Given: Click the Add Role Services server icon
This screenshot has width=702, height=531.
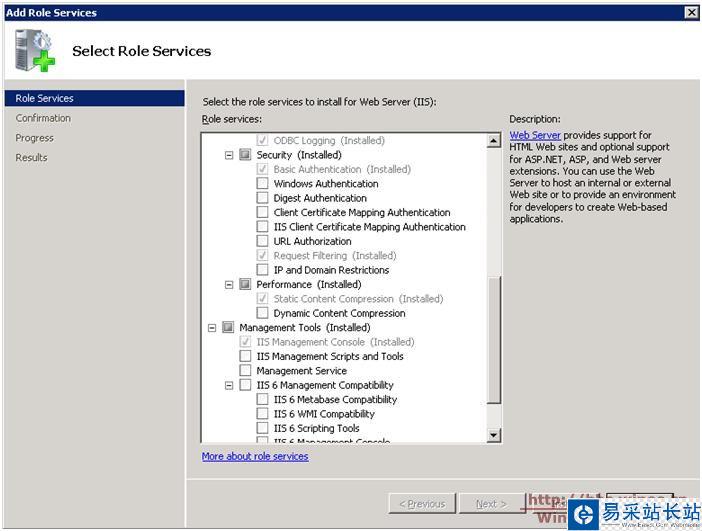Looking at the screenshot, I should 35,51.
